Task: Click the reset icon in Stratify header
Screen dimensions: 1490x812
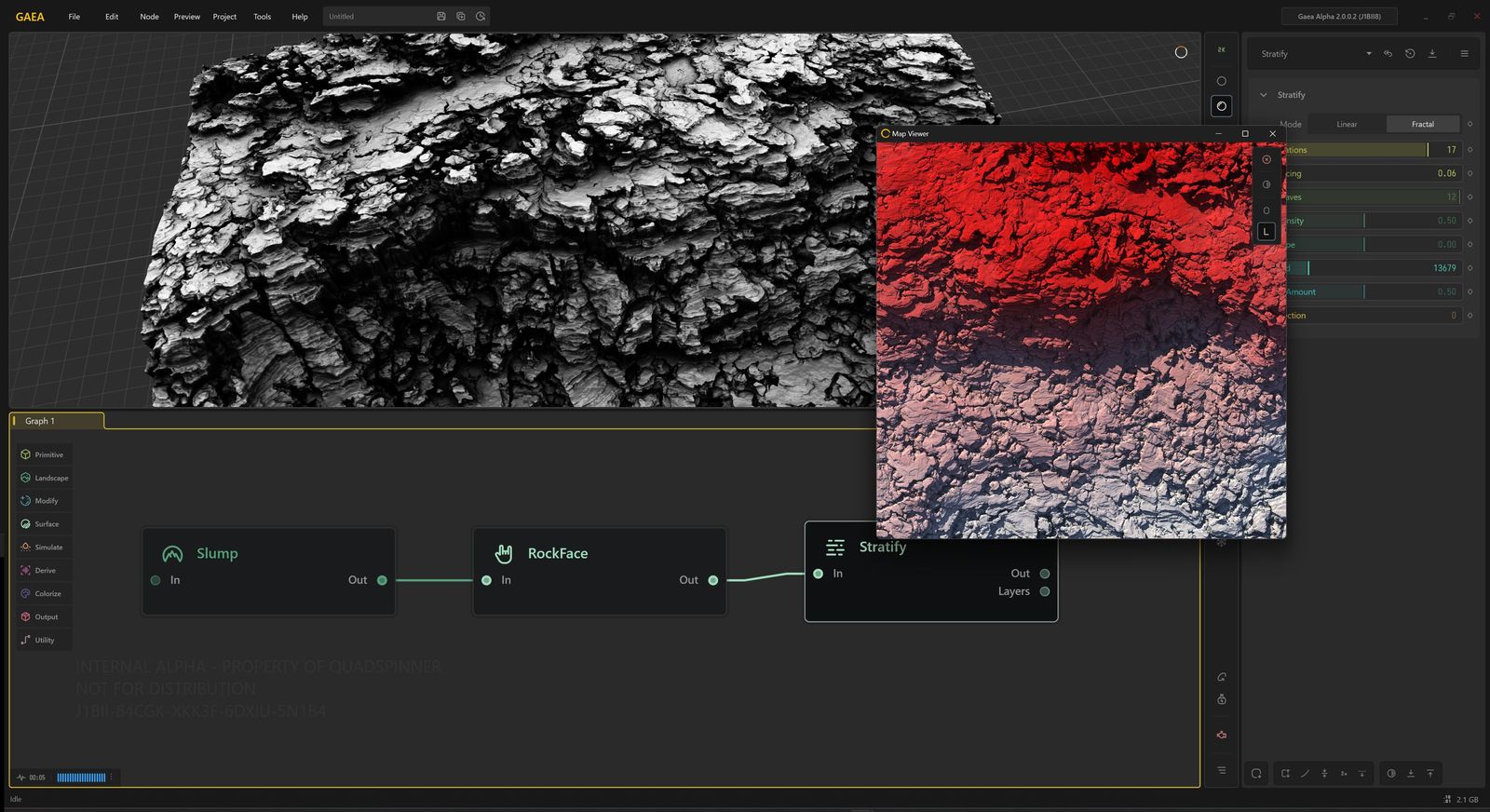Action: coord(1410,54)
